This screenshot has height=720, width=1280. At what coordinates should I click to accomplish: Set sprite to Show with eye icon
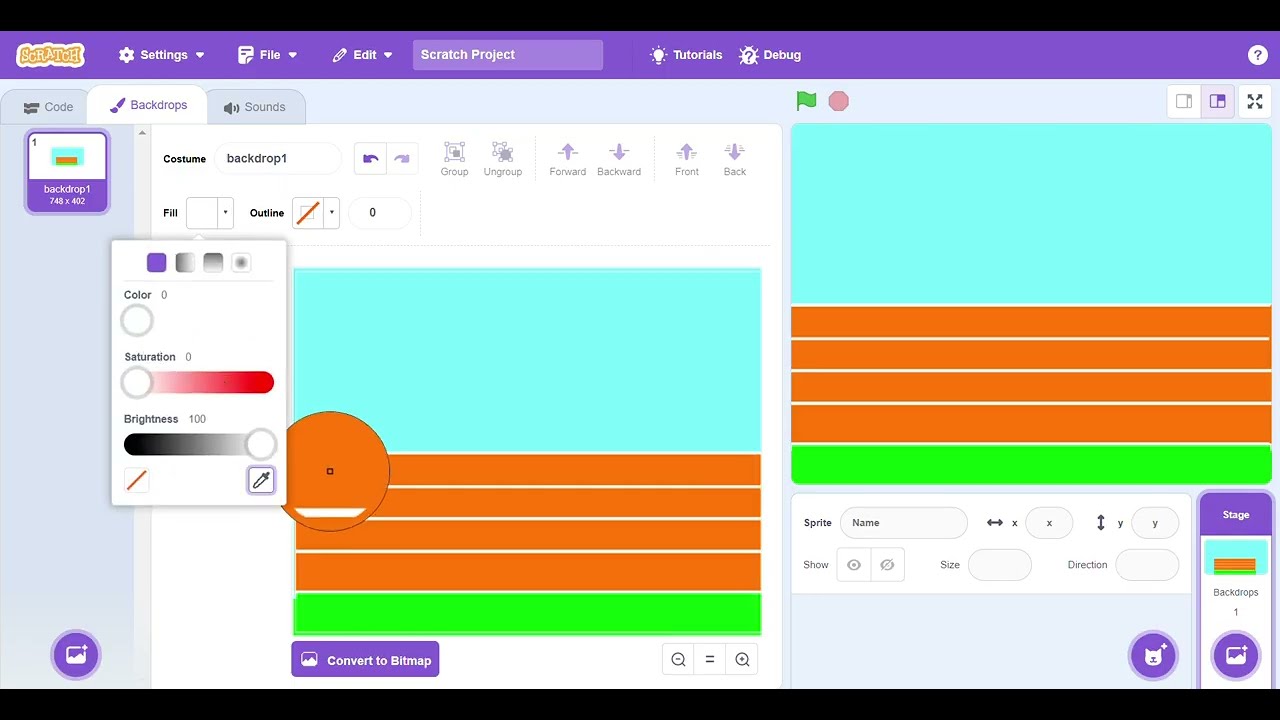(854, 565)
